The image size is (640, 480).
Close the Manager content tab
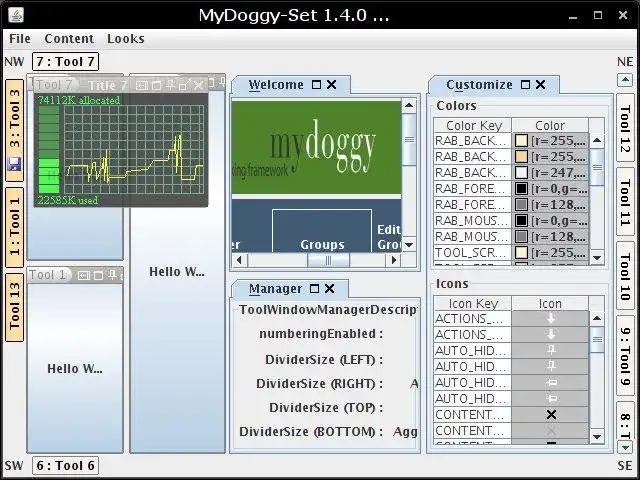click(329, 289)
